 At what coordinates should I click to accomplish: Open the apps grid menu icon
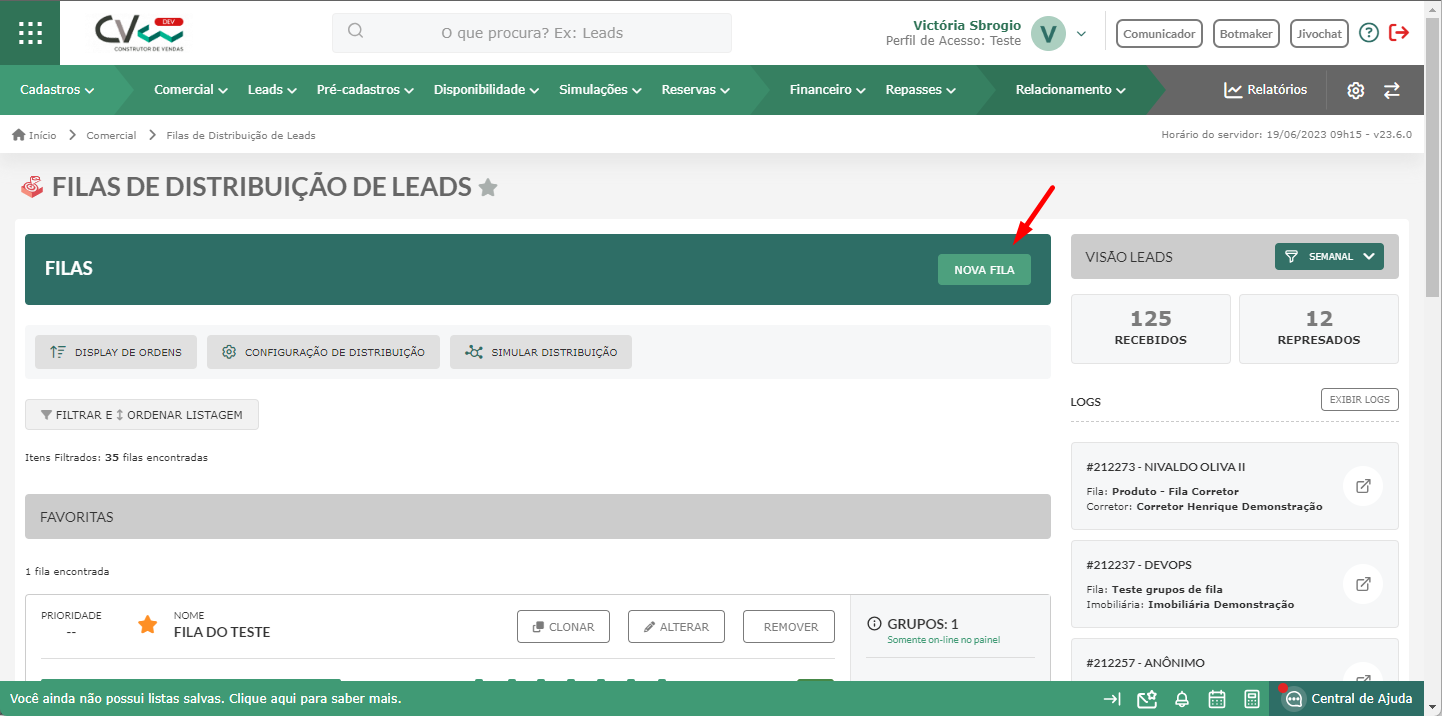(x=30, y=32)
